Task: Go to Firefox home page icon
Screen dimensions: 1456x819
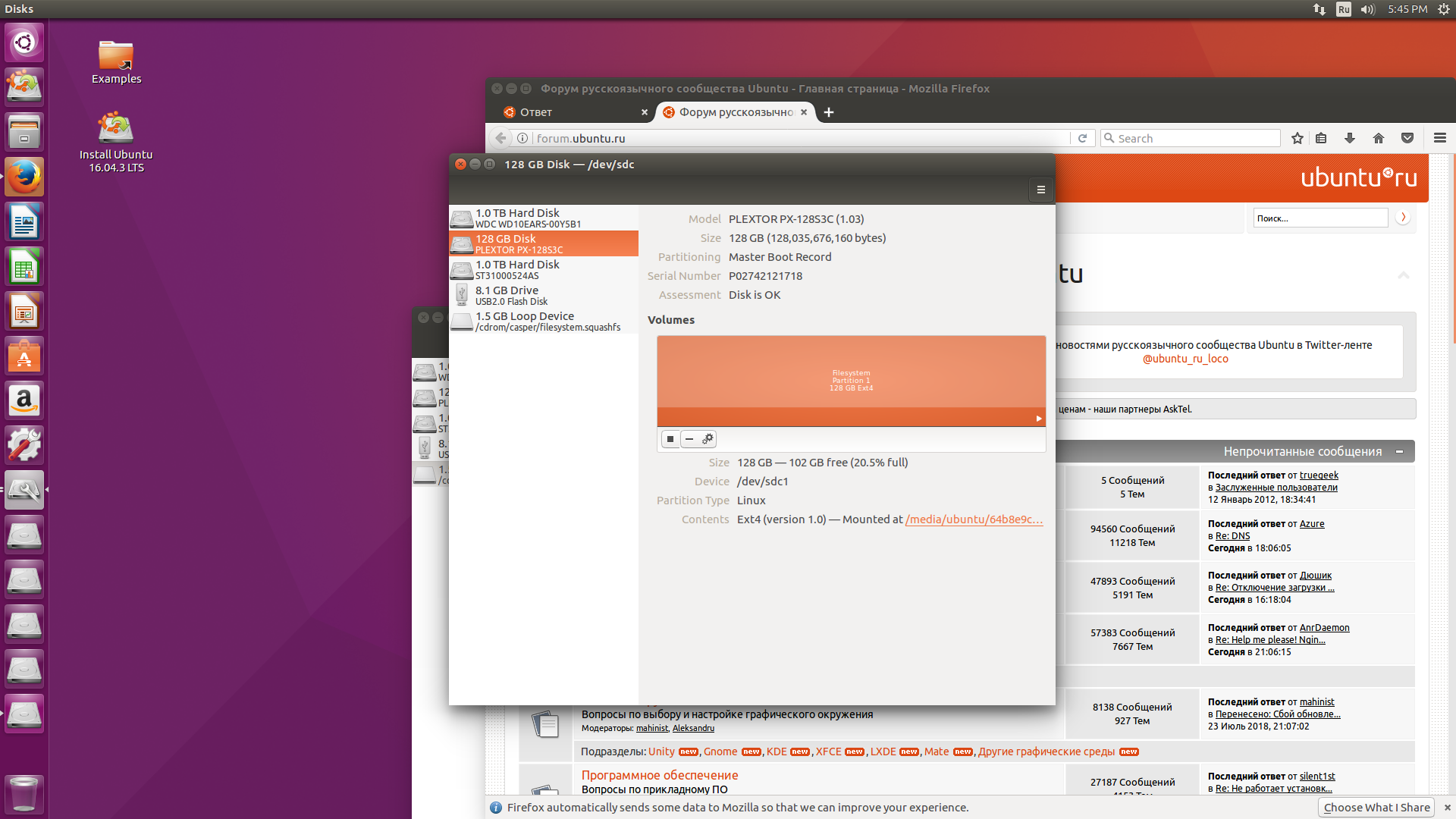Action: tap(1379, 138)
